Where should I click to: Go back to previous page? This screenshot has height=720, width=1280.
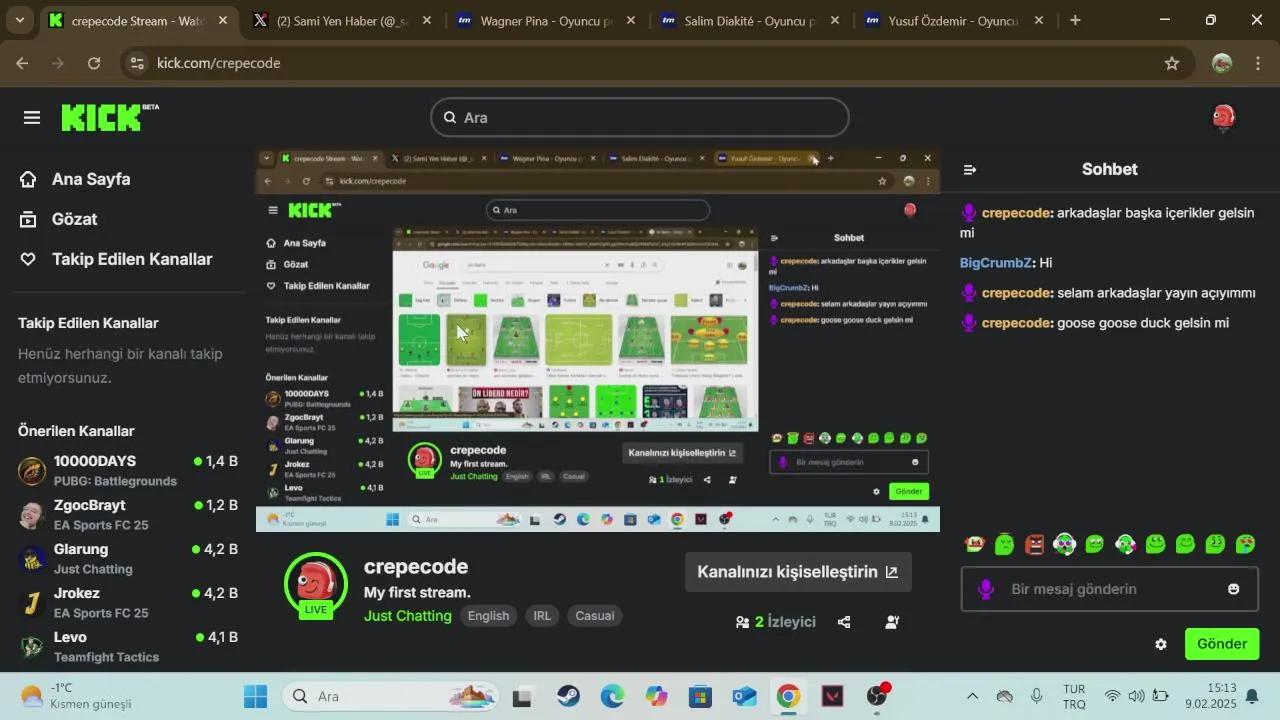tap(22, 63)
